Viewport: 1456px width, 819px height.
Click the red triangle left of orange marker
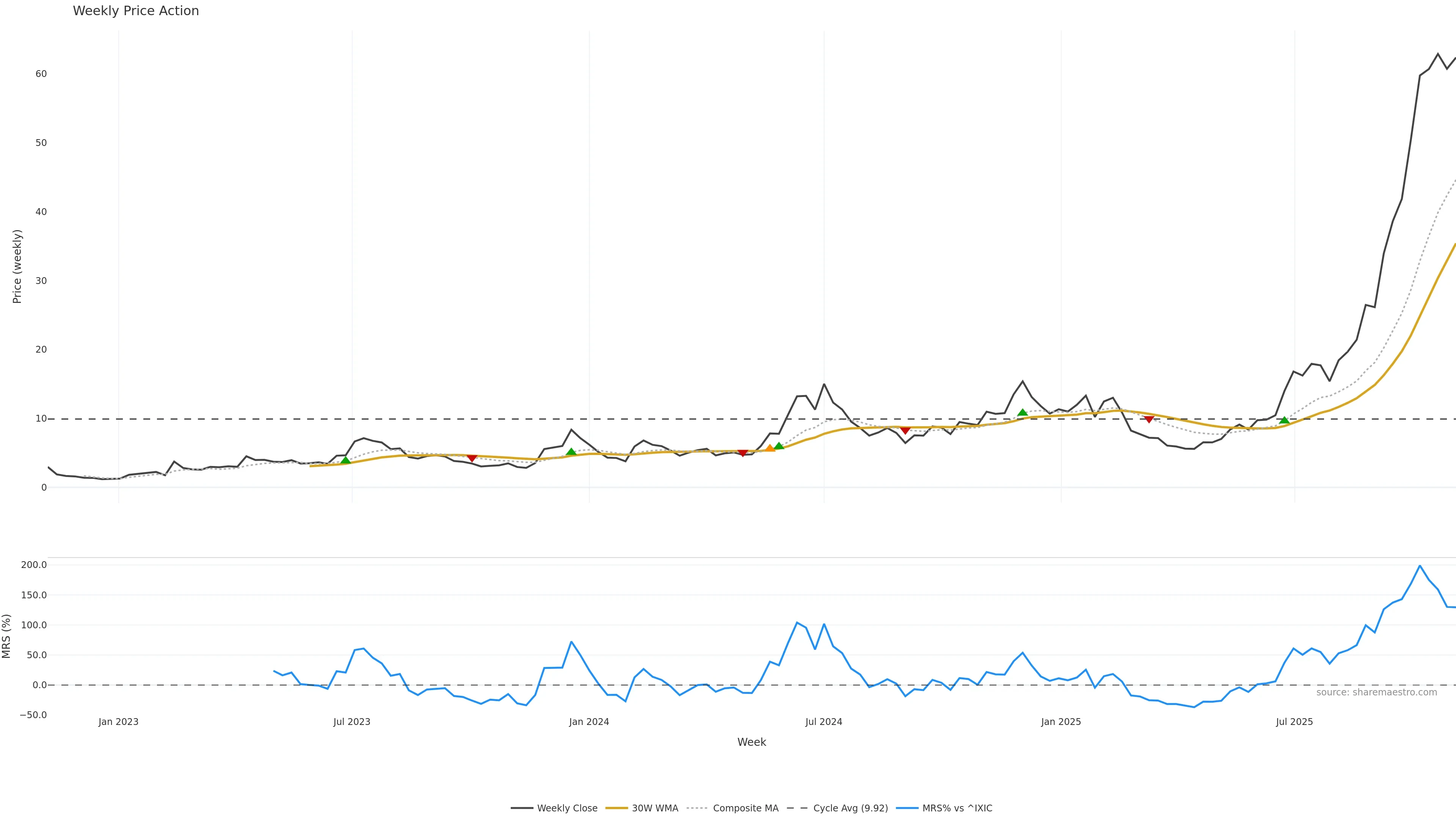743,453
